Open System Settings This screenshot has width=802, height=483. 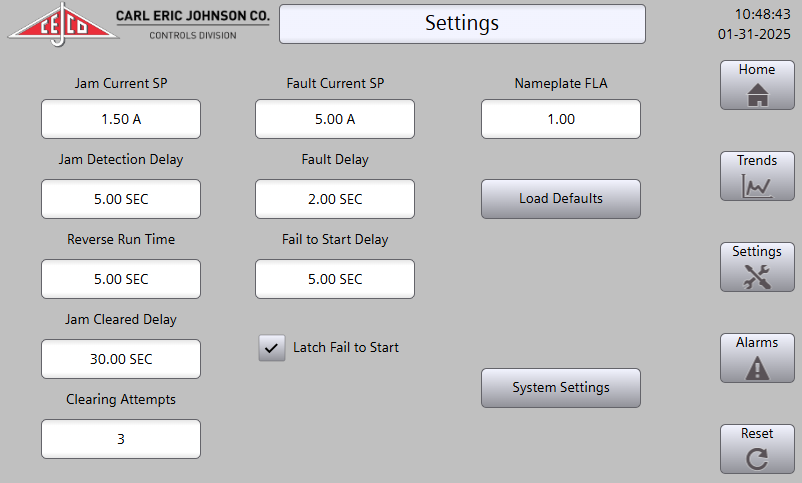click(561, 388)
